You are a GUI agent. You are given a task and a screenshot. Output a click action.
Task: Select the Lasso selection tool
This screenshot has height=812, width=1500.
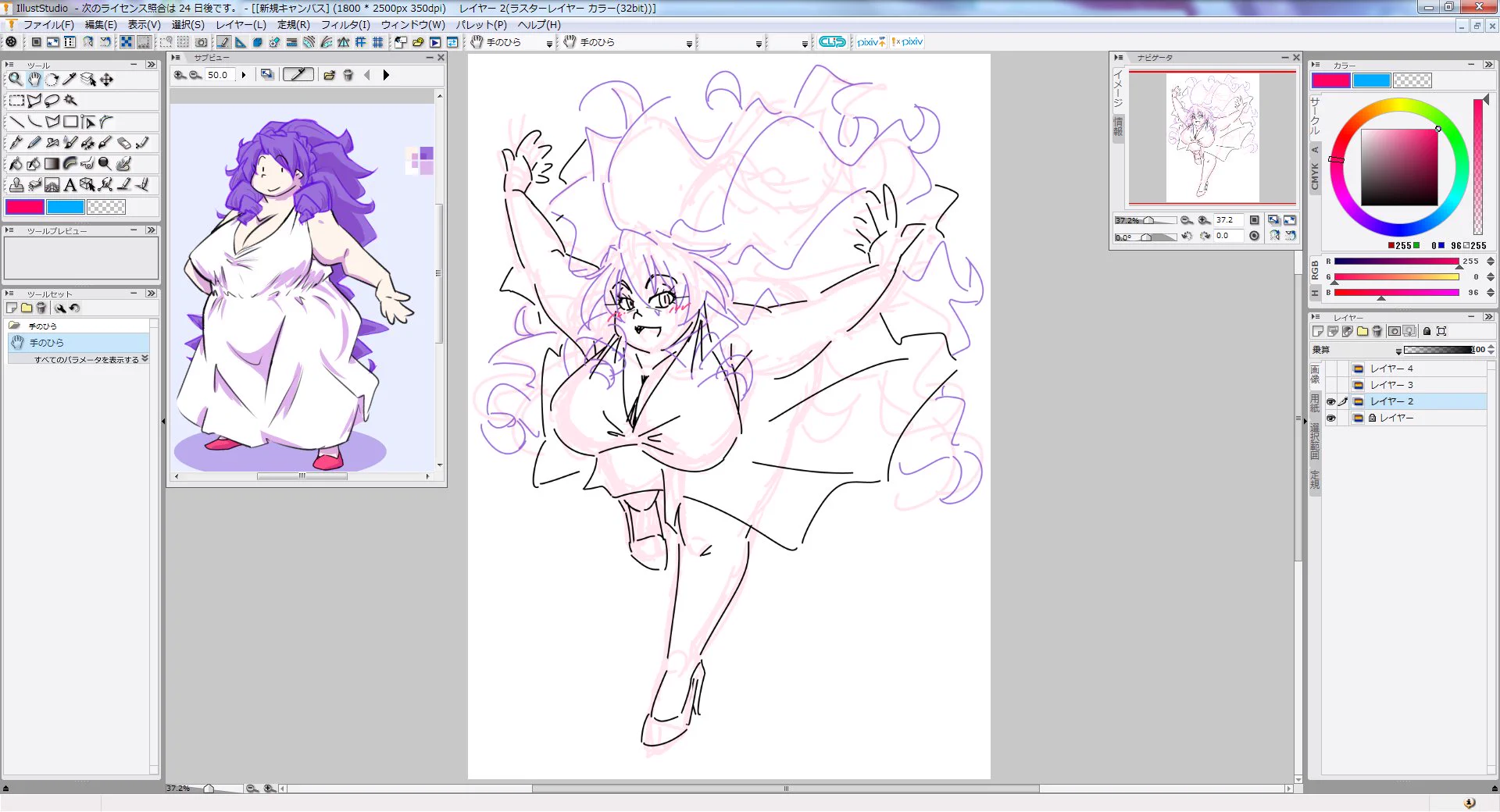tap(52, 101)
